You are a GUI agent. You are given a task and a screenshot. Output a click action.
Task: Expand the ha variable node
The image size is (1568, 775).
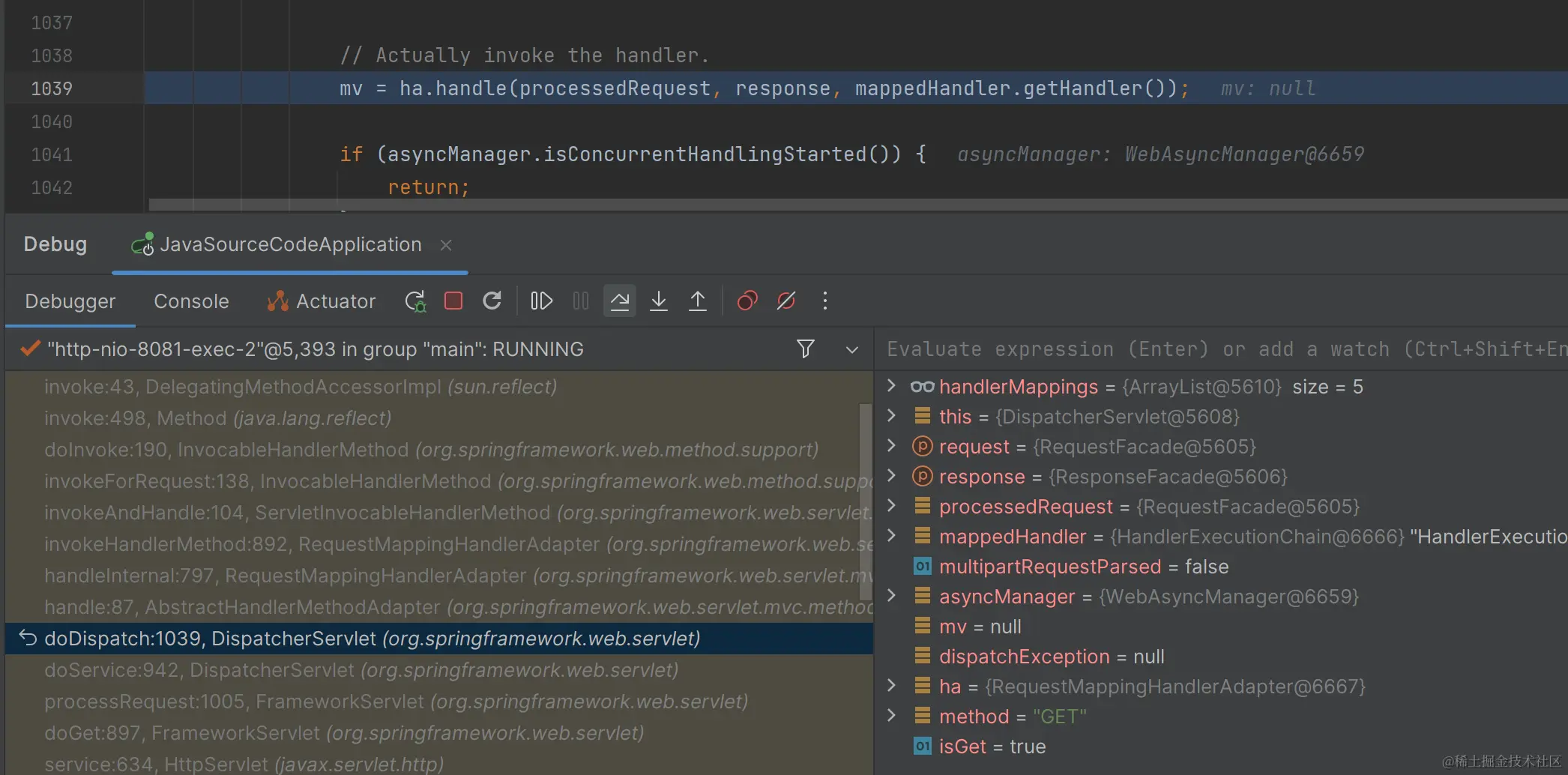coord(891,686)
